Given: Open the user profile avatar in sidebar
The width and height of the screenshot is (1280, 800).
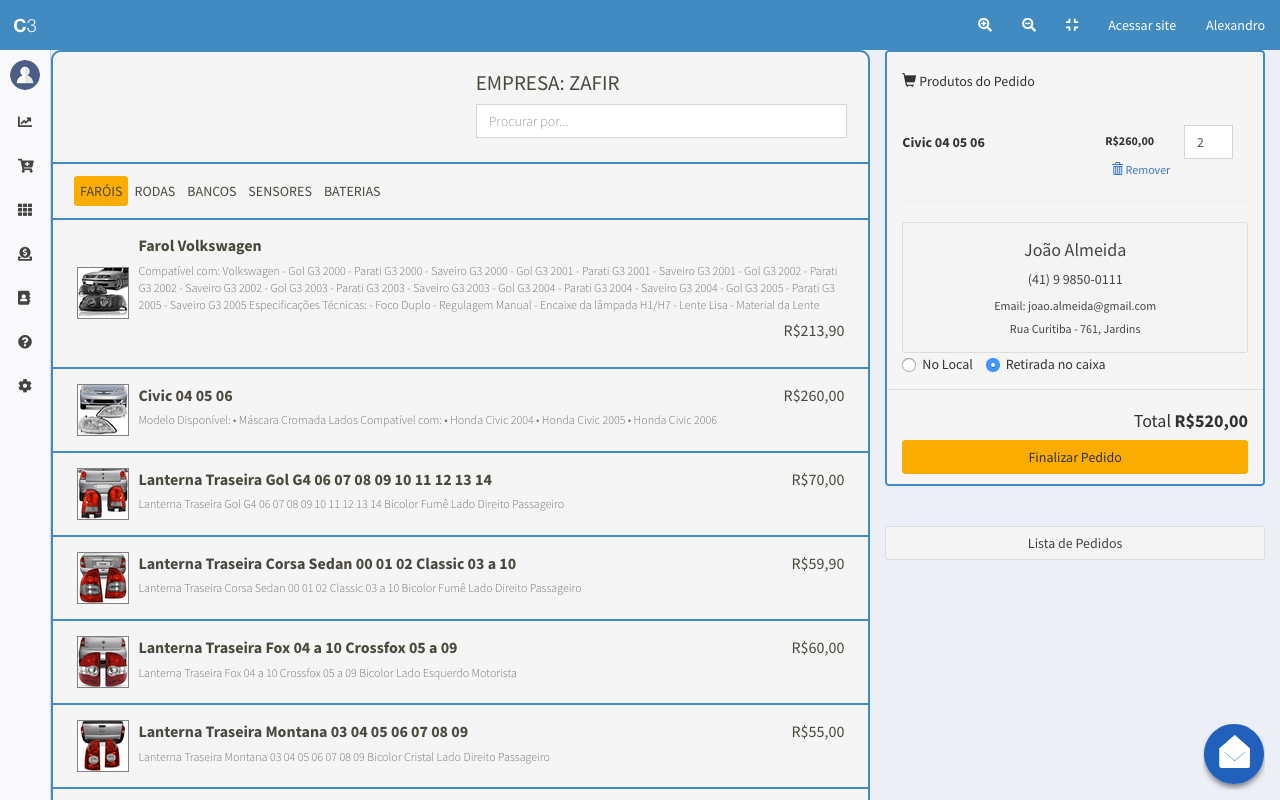Looking at the screenshot, I should (25, 75).
